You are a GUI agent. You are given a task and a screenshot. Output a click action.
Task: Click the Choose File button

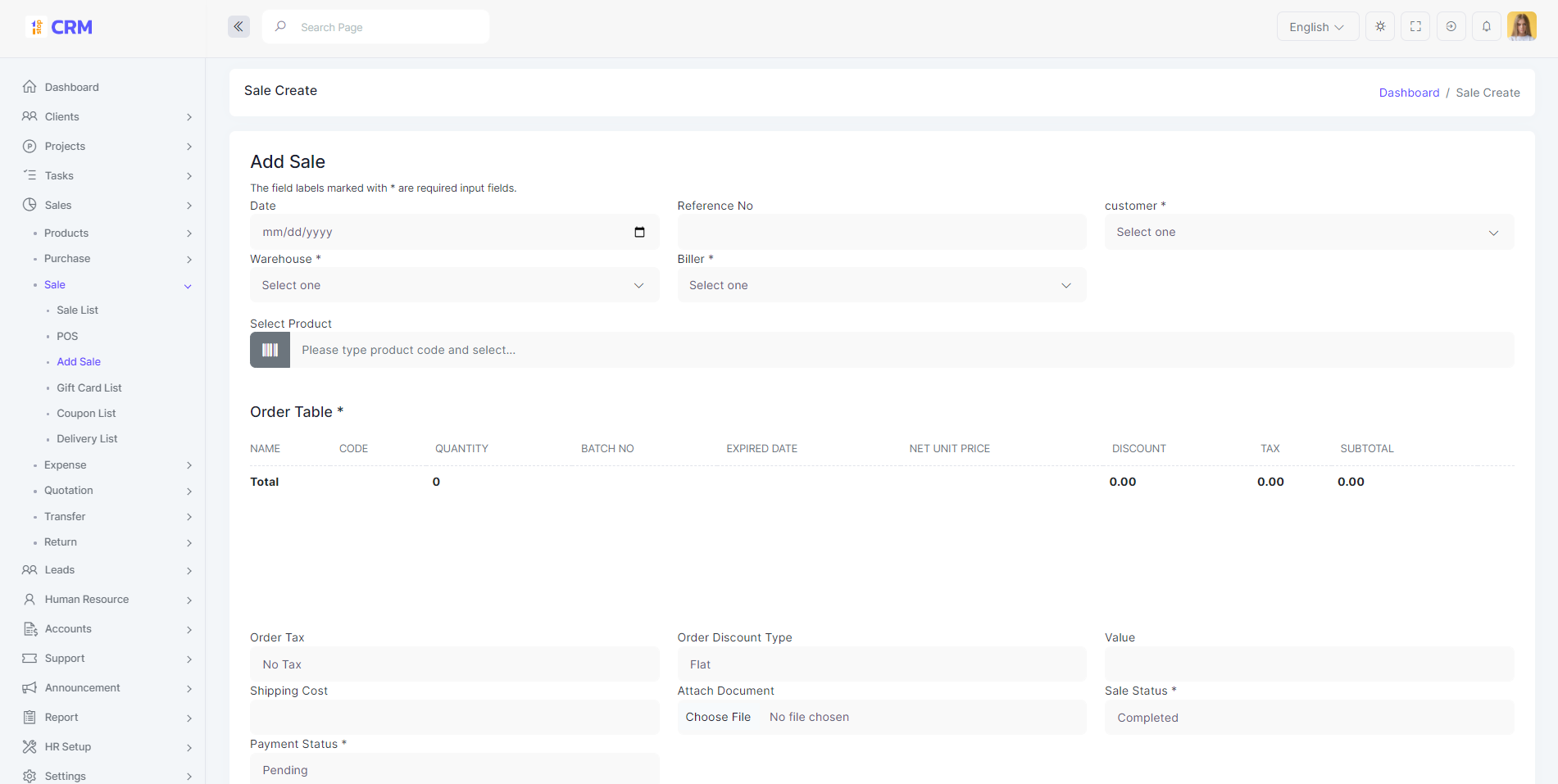click(718, 717)
